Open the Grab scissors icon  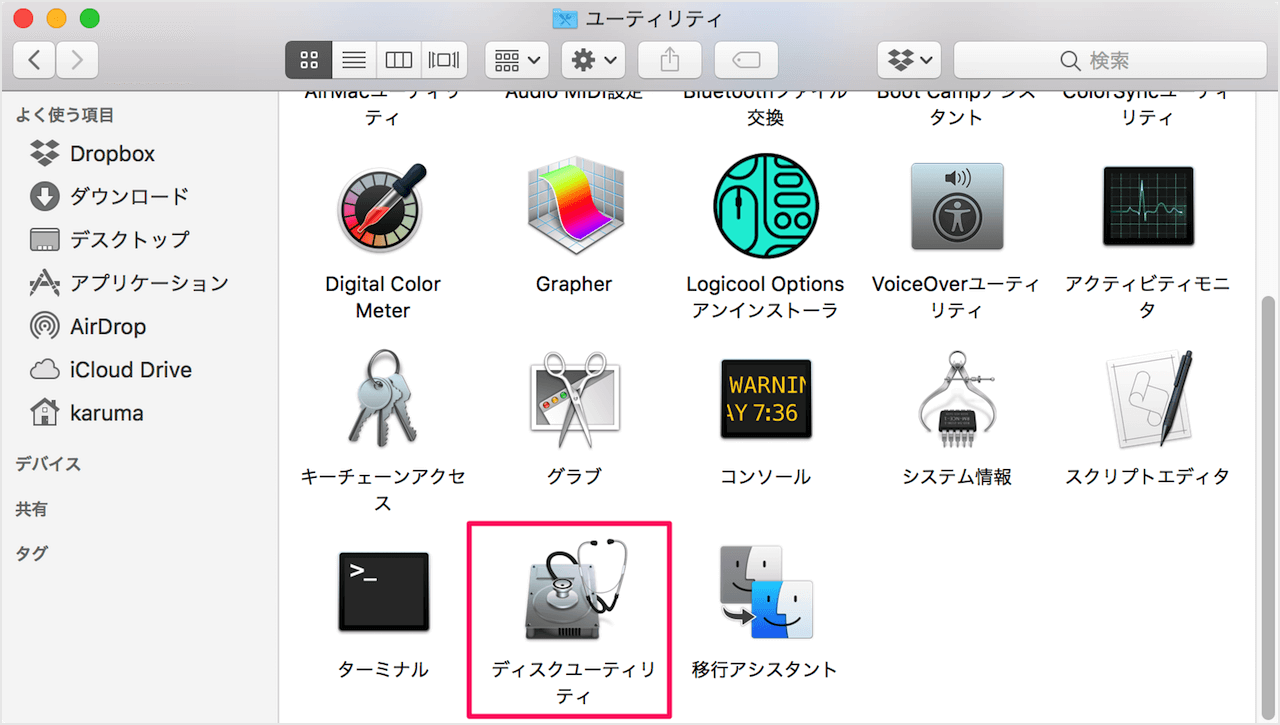[x=573, y=400]
